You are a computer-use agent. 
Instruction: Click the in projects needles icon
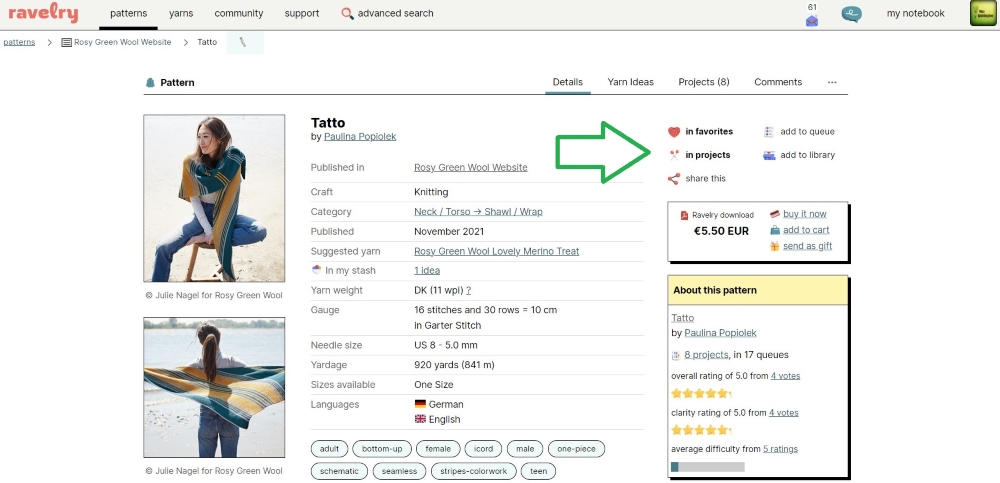(674, 155)
